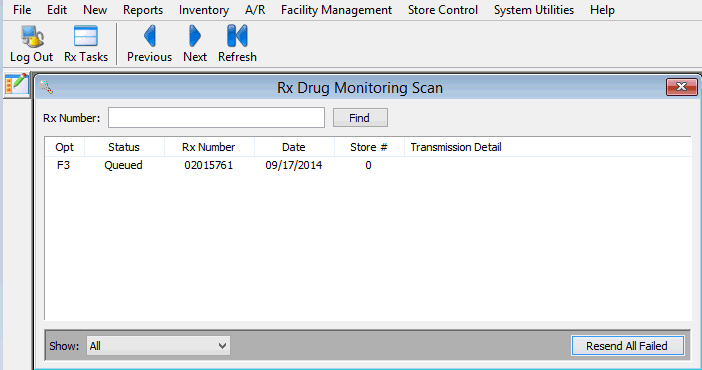
Task: Click the Refresh toolbar icon
Action: 237,44
